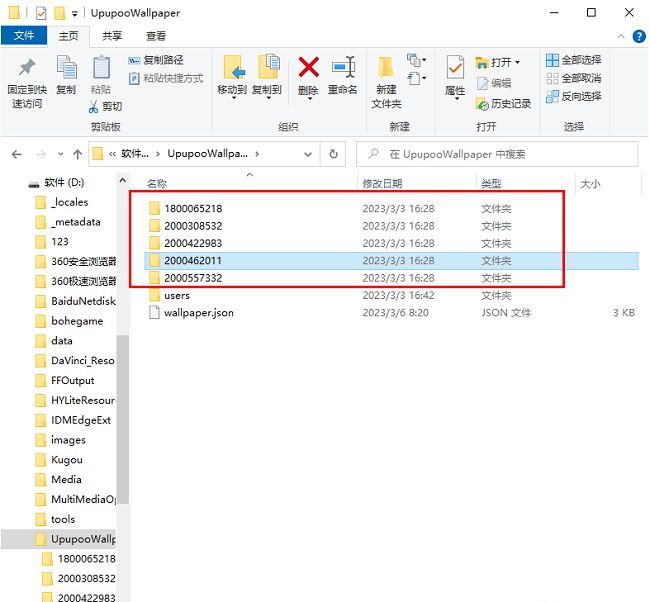Click 剪切 scissors cut button
The width and height of the screenshot is (650, 602).
[105, 107]
